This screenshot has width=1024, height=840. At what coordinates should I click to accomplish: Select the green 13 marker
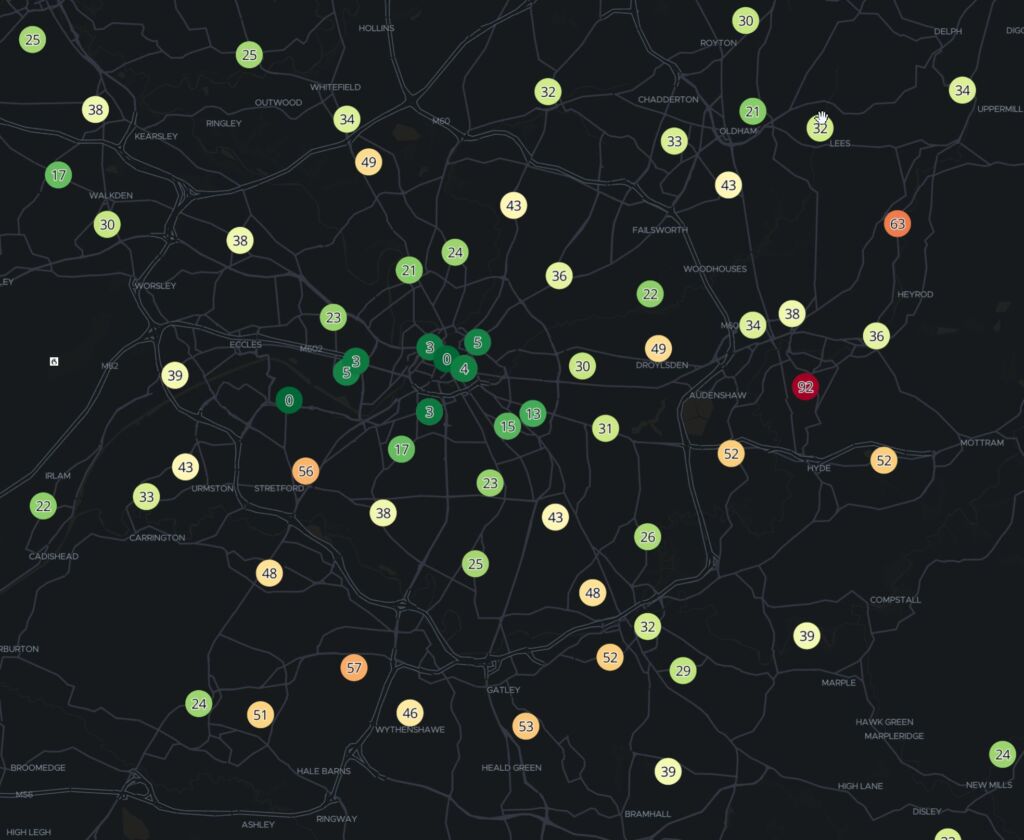533,414
